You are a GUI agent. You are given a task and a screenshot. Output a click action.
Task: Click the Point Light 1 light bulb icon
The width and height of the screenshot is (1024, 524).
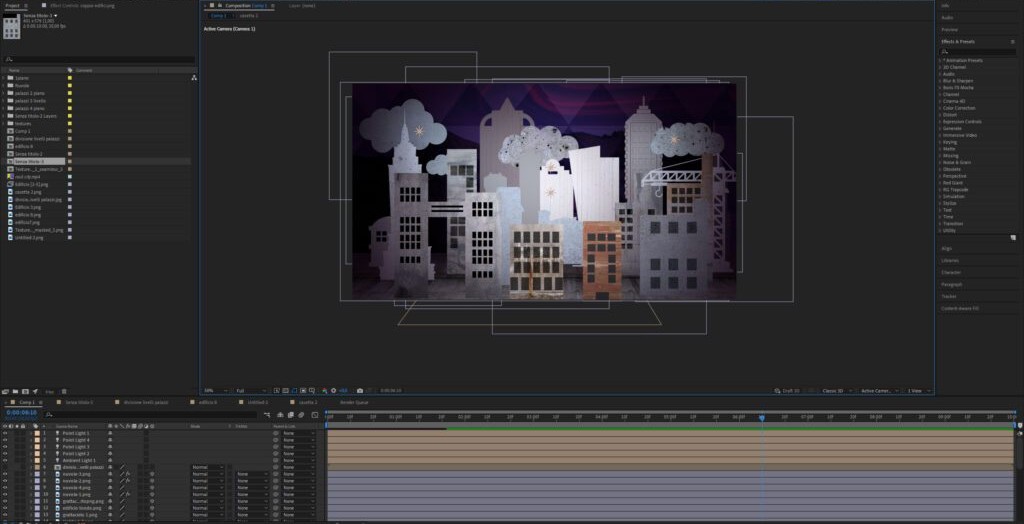pos(57,433)
